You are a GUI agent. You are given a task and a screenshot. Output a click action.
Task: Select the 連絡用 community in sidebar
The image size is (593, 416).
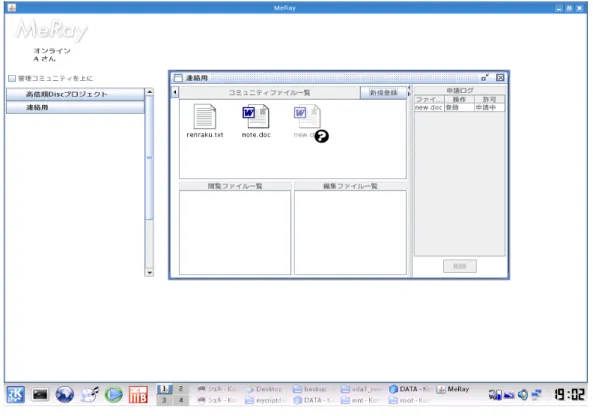pos(75,107)
